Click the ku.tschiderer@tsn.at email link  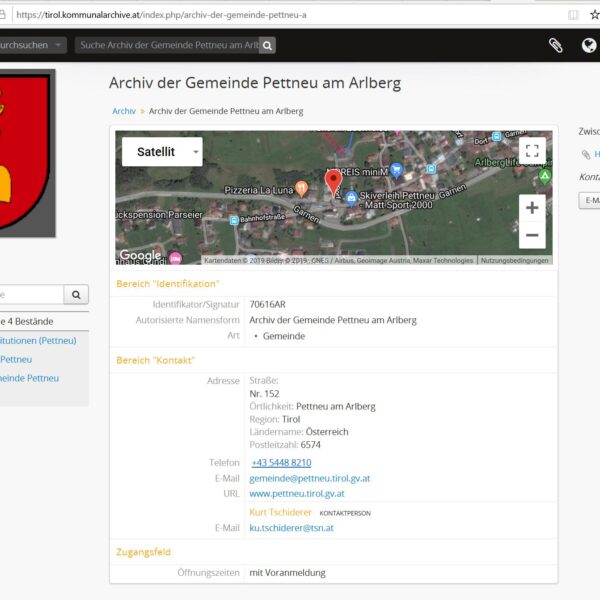[x=291, y=528]
